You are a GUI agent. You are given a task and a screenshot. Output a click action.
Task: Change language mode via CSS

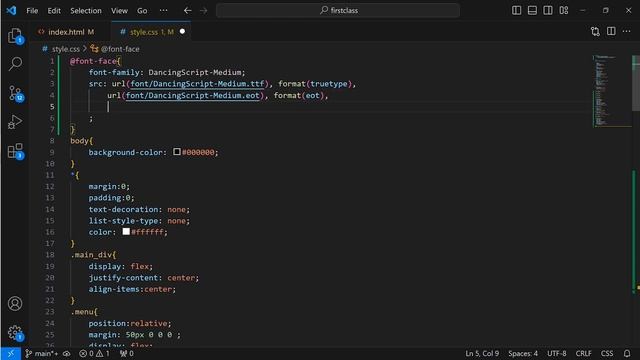click(x=607, y=353)
